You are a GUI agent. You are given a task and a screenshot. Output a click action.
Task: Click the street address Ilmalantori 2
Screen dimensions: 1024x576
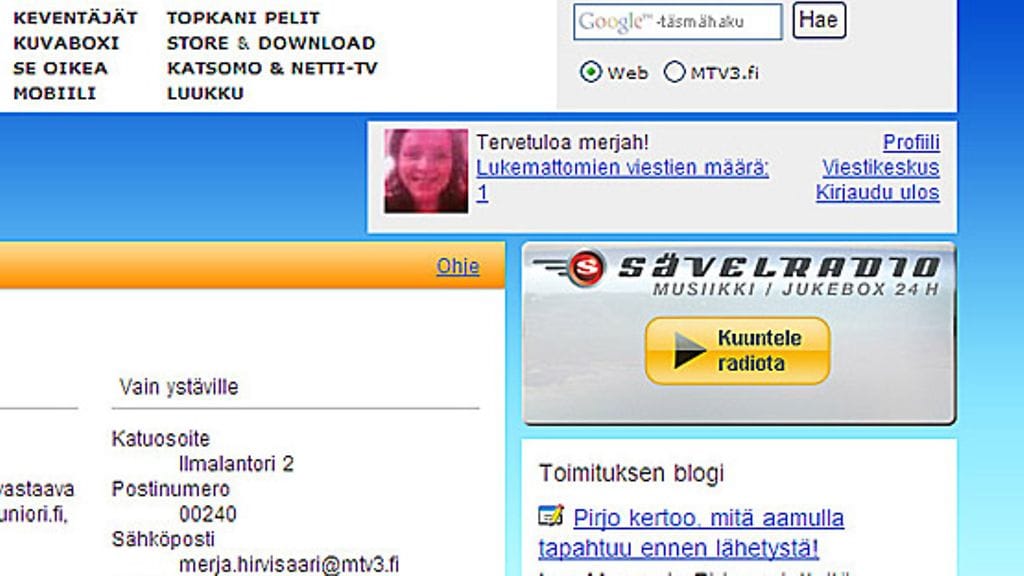(236, 464)
